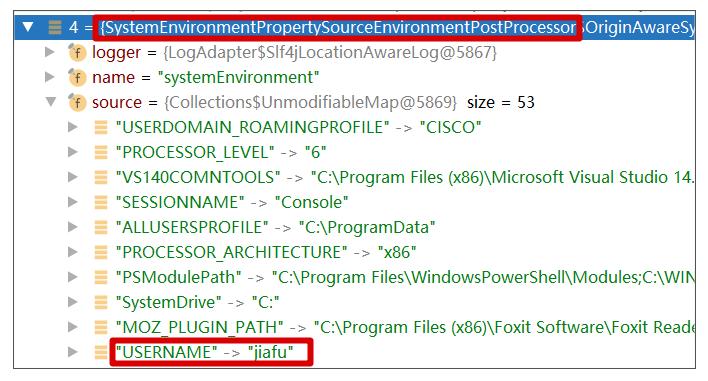This screenshot has width=708, height=381.
Task: Click the entry icon beside SESSIONNAME
Action: point(101,202)
